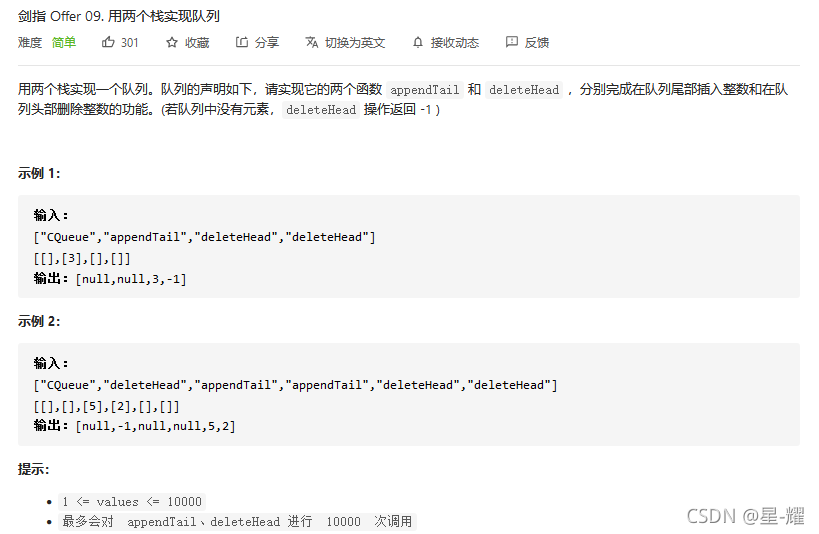Viewport: 819px width, 534px height.
Task: Click example 1 operations list starting with "CQueue","appendTail"
Action: (204, 237)
